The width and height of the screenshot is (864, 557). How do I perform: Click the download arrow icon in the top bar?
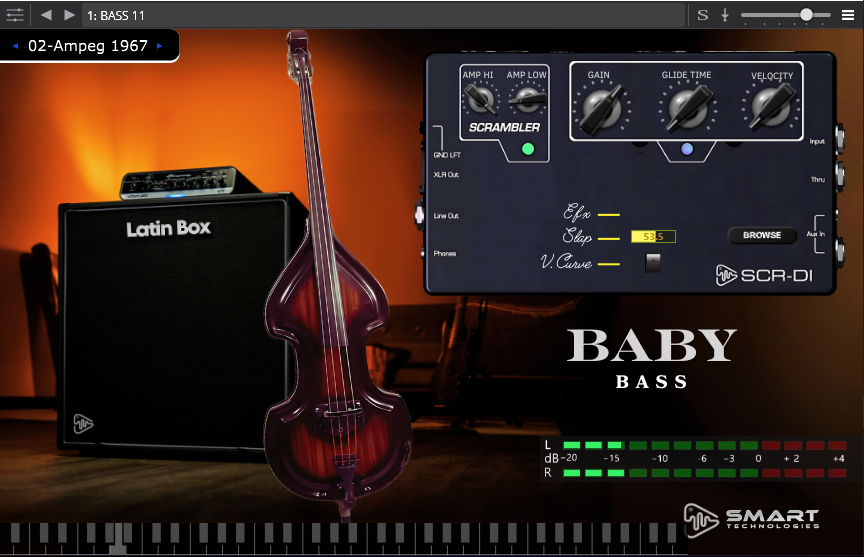click(725, 15)
